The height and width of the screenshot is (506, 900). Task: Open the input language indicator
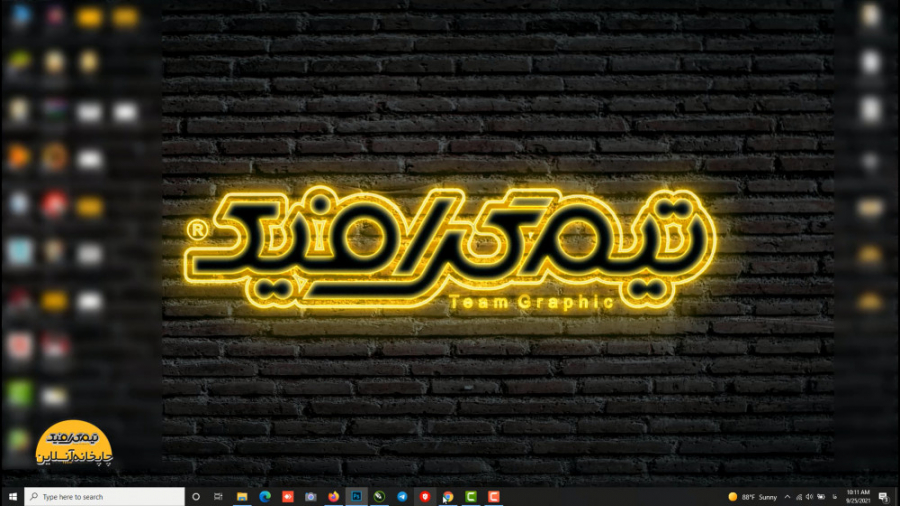tap(835, 497)
